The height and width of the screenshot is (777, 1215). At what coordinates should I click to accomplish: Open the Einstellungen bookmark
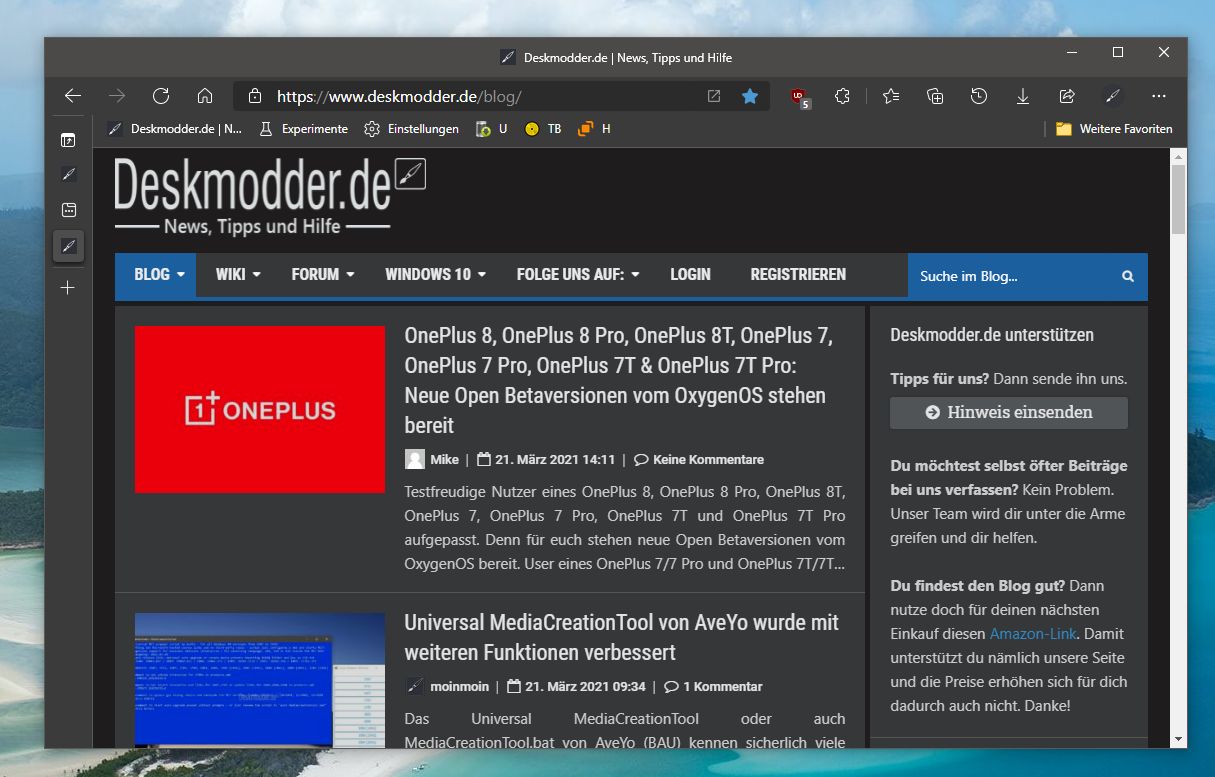411,129
